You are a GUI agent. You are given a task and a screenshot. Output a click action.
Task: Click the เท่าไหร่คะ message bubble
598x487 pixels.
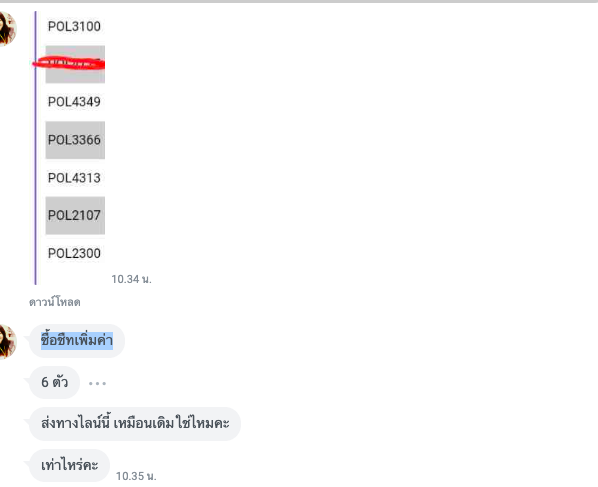(x=69, y=465)
